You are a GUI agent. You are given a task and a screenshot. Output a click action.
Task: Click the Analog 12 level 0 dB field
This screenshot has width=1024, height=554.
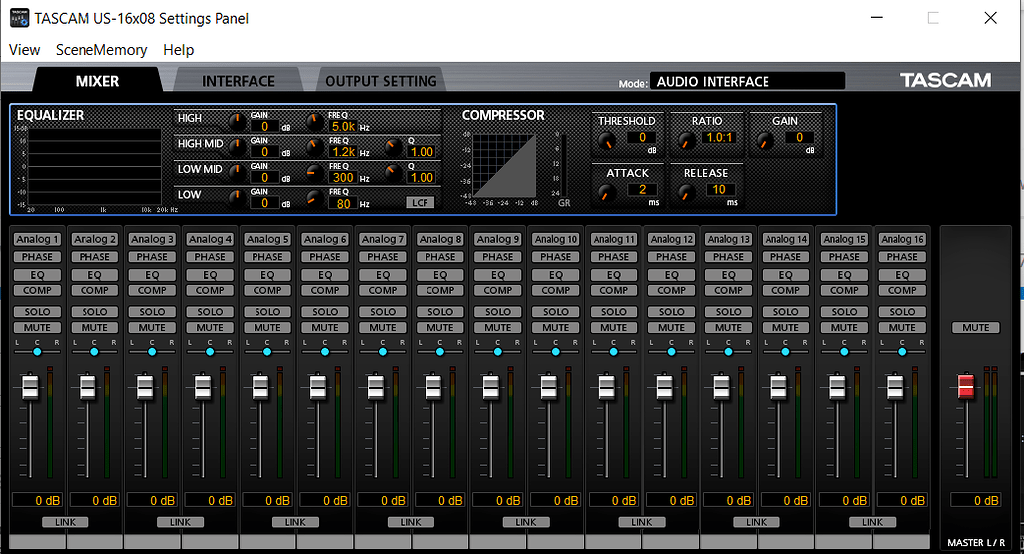tap(671, 500)
